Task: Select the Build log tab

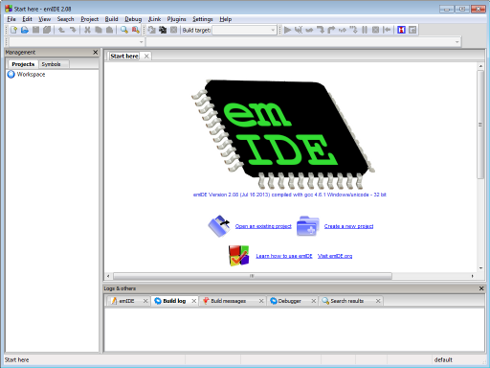Action: coord(174,301)
